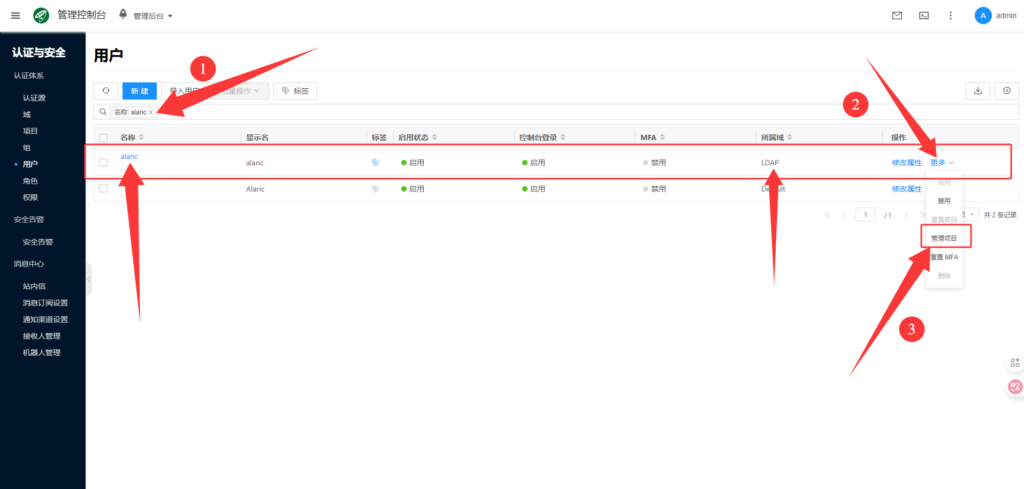Tick the checkbox for the first alaric row
This screenshot has height=489, width=1024.
point(103,162)
